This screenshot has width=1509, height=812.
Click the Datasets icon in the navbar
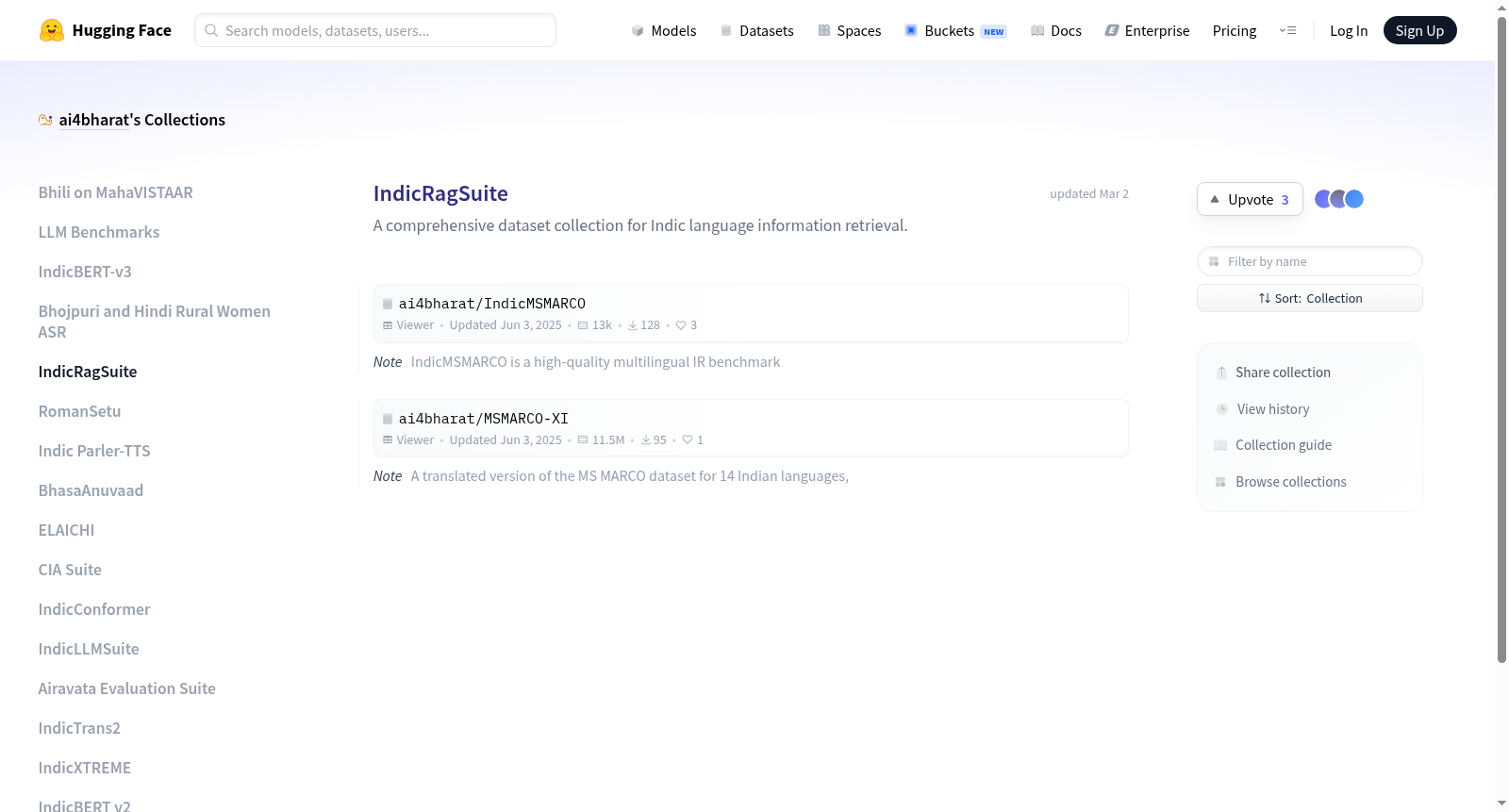click(x=726, y=30)
